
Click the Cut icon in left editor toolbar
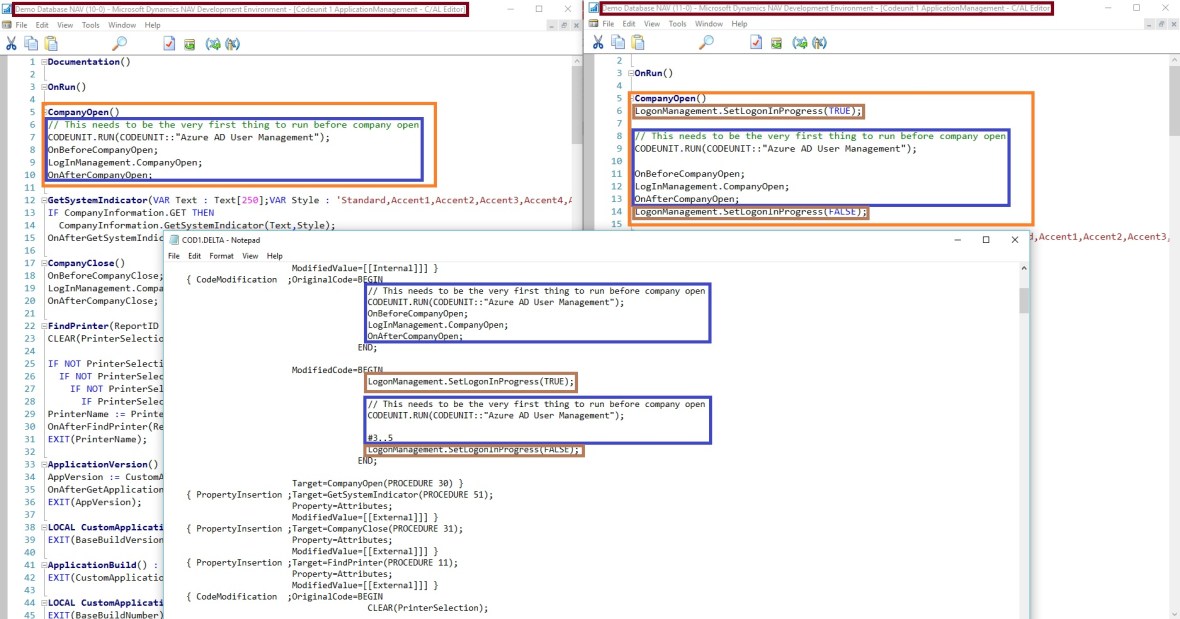click(11, 43)
